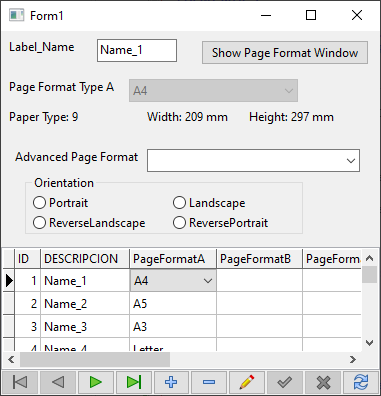Click the Width: 209 mm label
Image resolution: width=381 pixels, height=396 pixels.
pyautogui.click(x=187, y=117)
